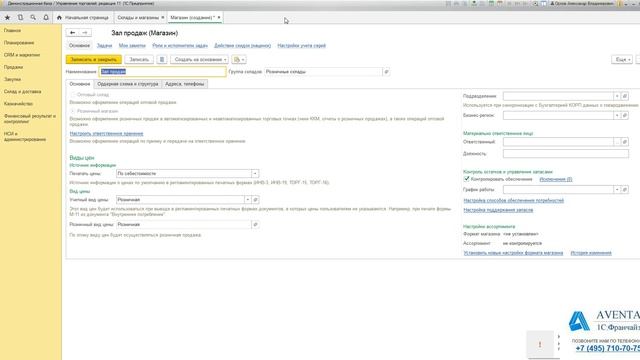Viewport: 640px width, 360px height.
Task: Open the Закупки sidebar section
Action: [12, 79]
